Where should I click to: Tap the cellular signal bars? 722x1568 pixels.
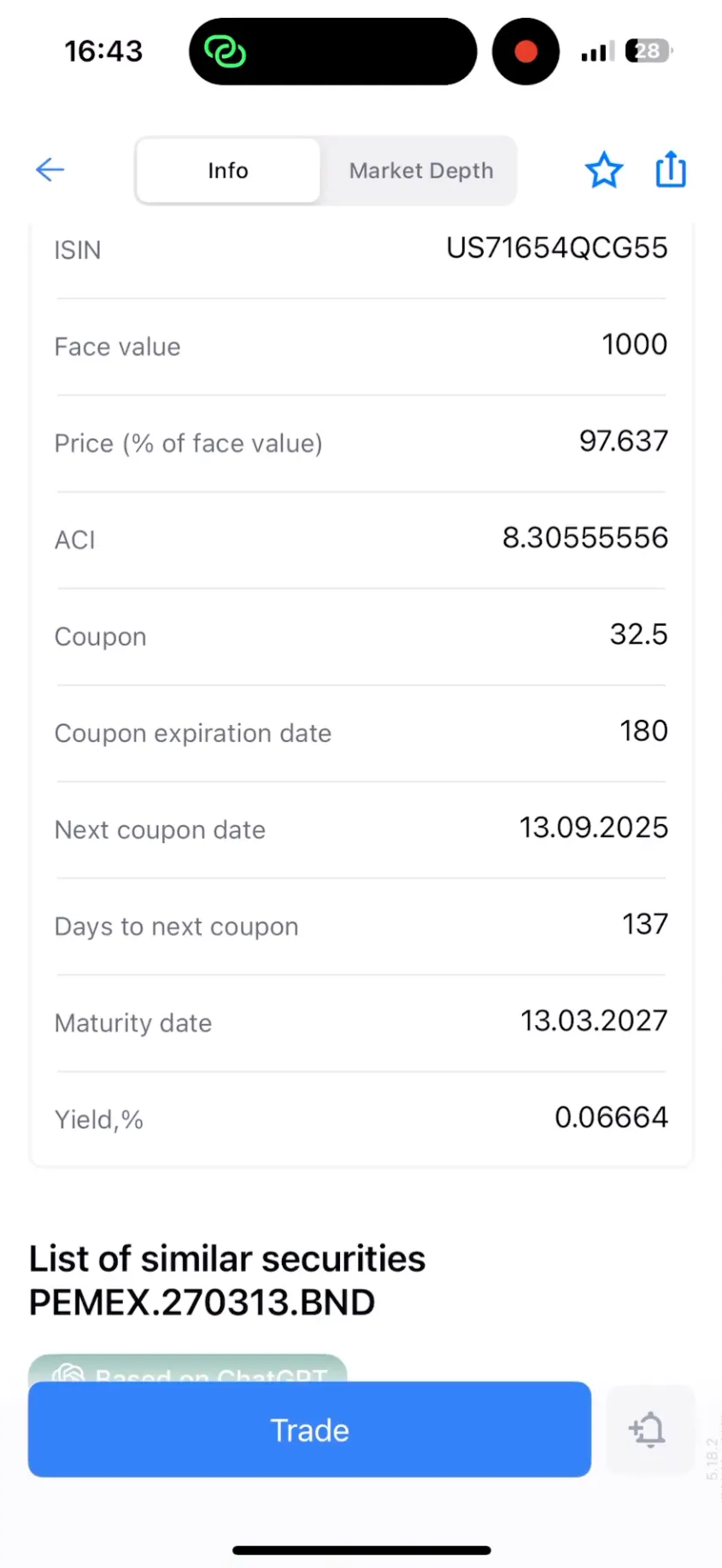click(596, 53)
